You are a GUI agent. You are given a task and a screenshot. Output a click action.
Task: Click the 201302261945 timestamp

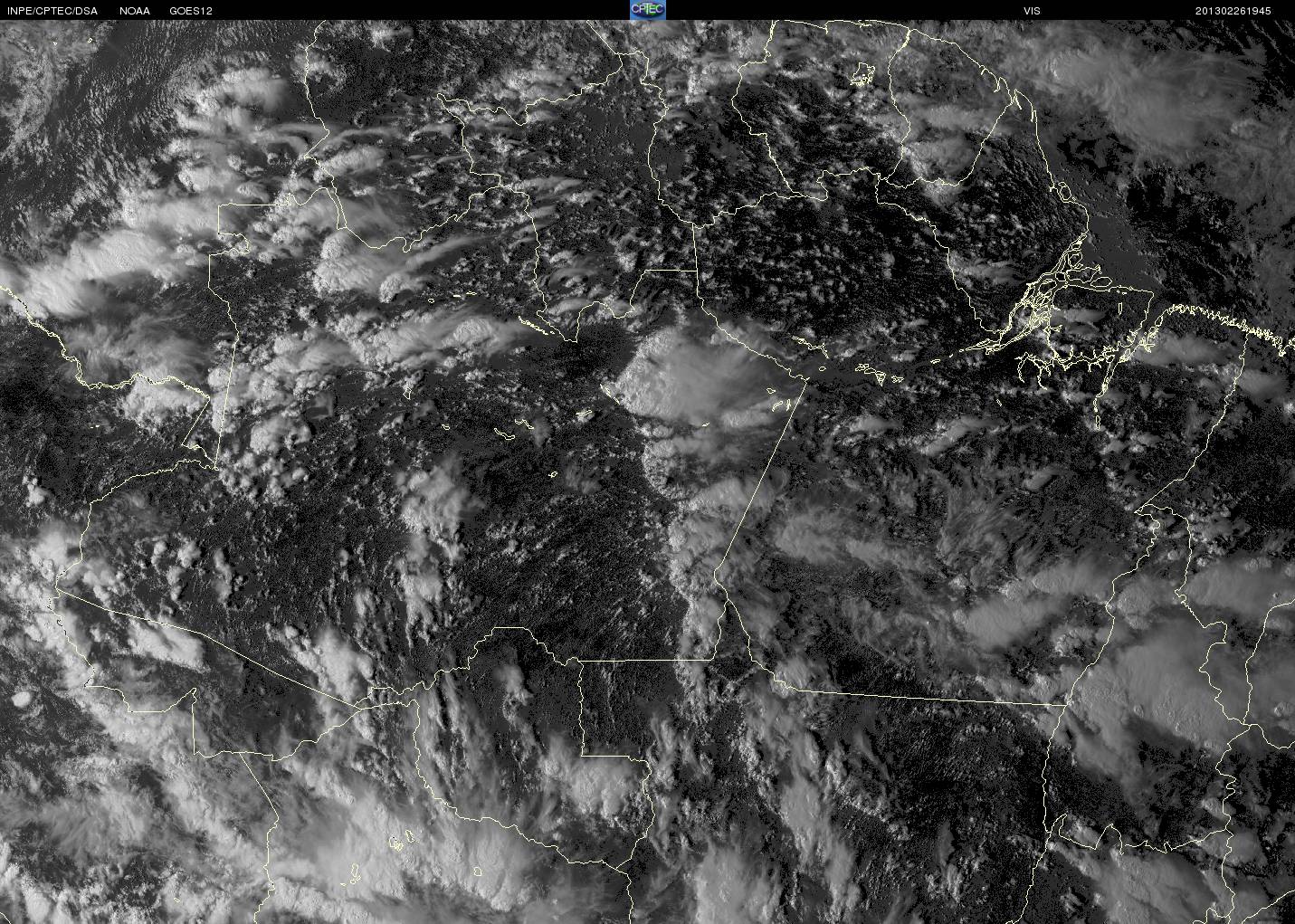(1233, 11)
